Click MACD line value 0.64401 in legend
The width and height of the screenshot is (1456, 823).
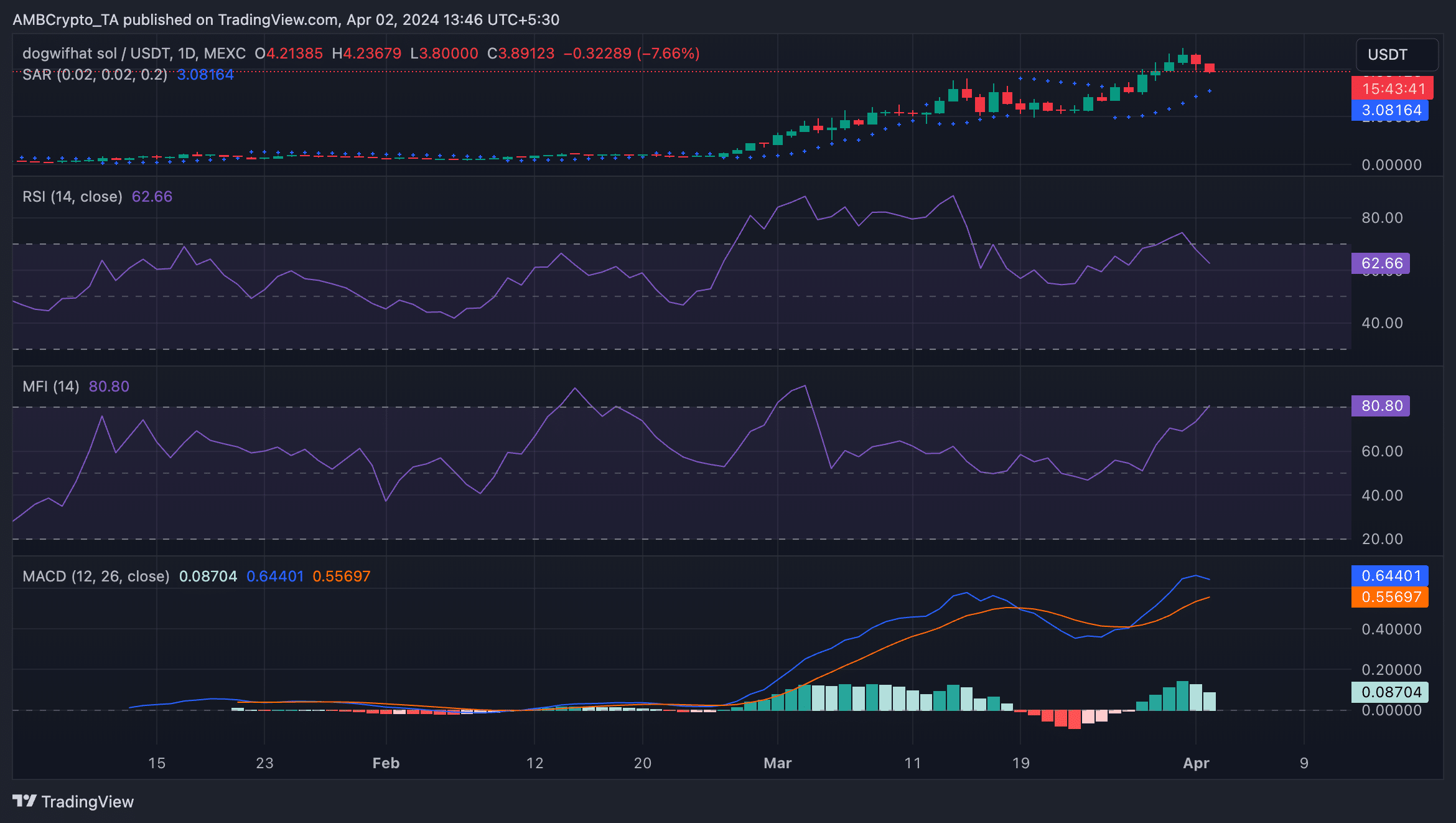tap(275, 576)
